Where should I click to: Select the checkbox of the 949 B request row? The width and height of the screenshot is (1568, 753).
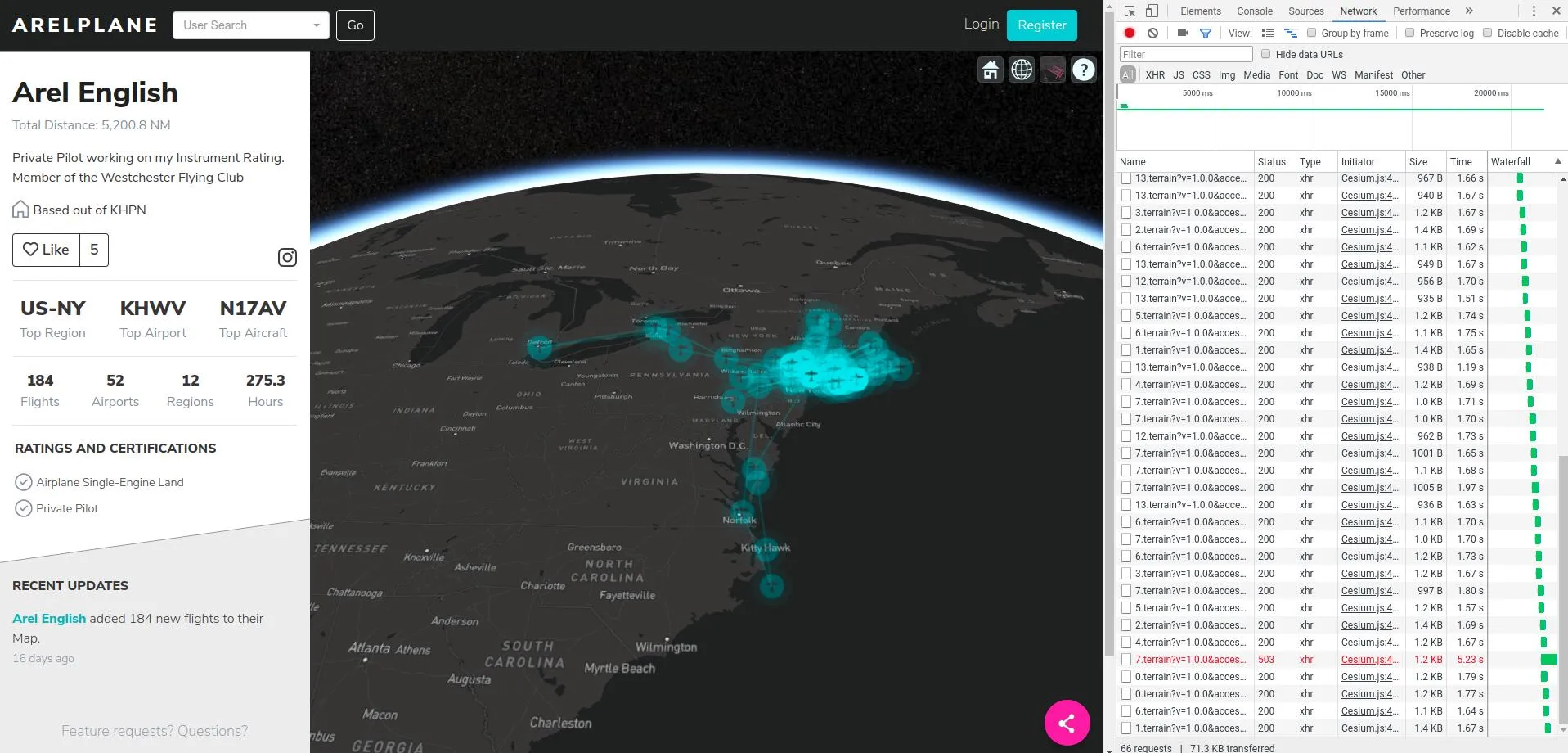click(x=1126, y=264)
